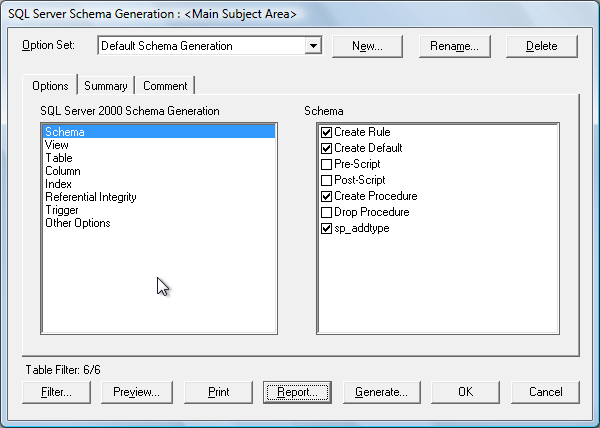Click the Default Schema Generation combo box
Viewport: 600px width, 428px height.
[x=210, y=46]
